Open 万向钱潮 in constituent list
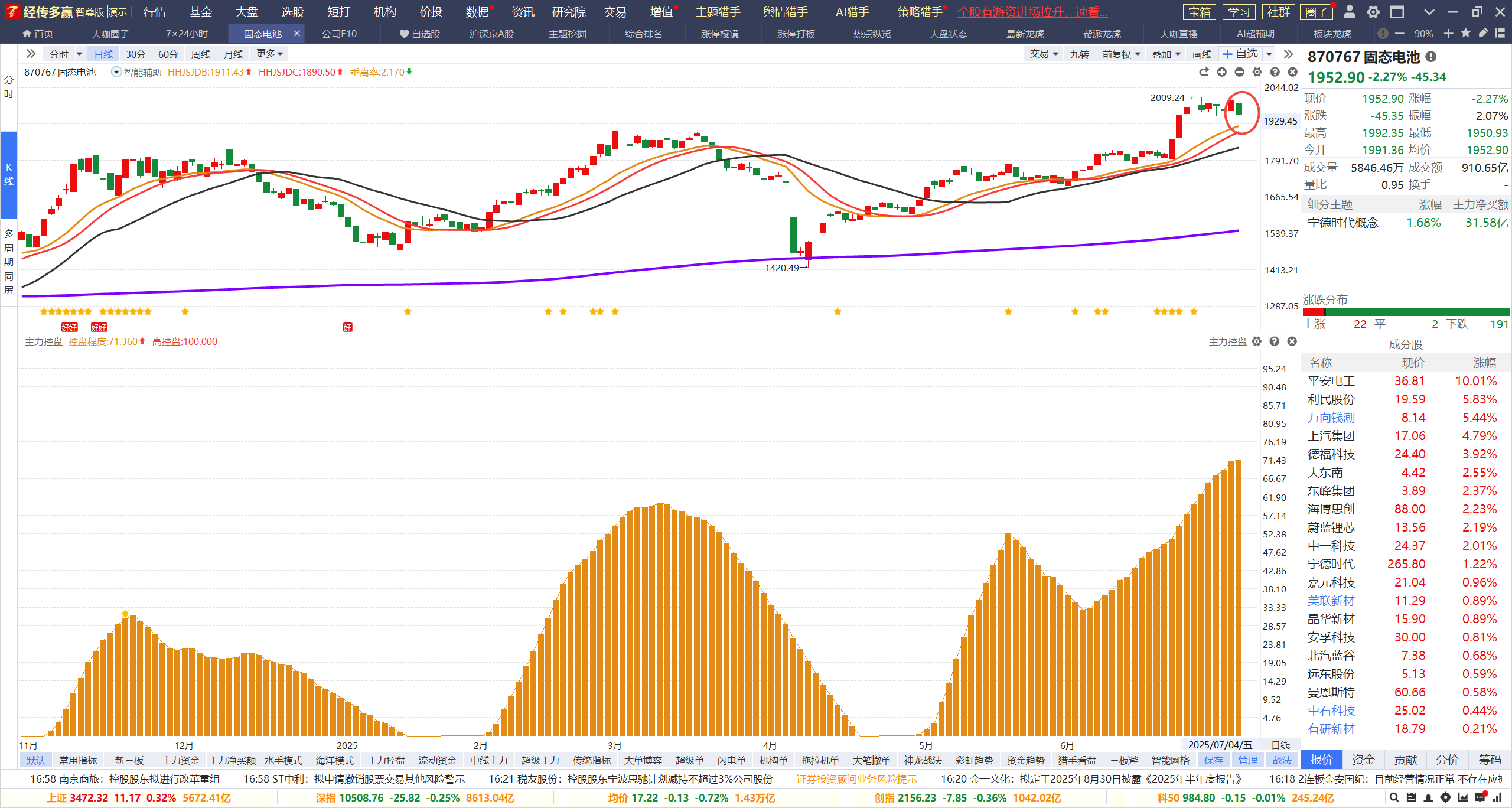This screenshot has height=808, width=1512. tap(1331, 418)
